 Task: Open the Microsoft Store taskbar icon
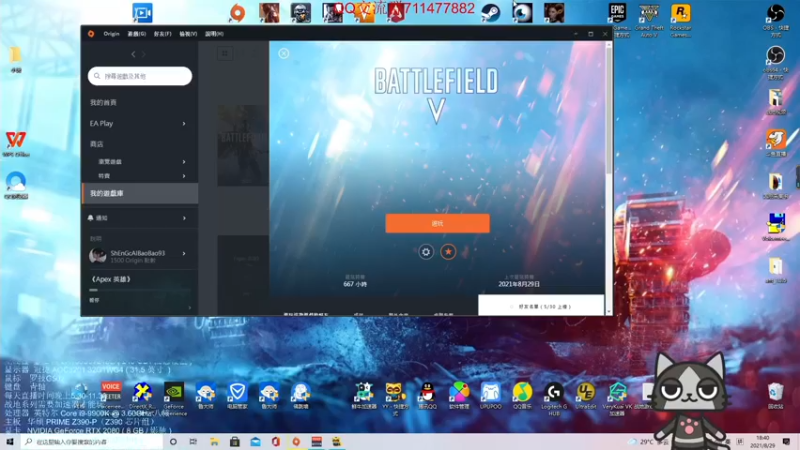(x=235, y=441)
